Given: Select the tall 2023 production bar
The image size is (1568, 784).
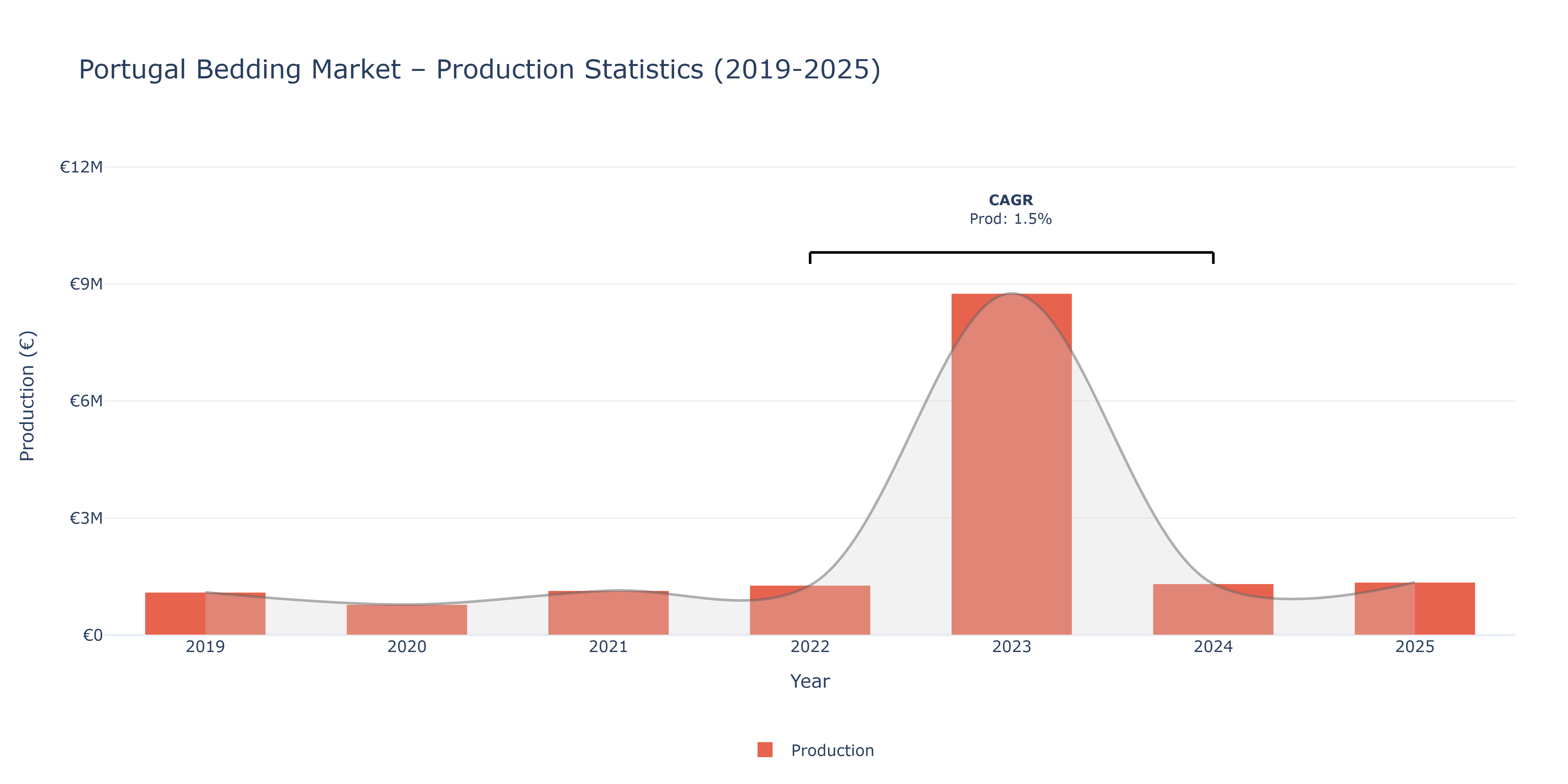Looking at the screenshot, I should coord(1011,465).
